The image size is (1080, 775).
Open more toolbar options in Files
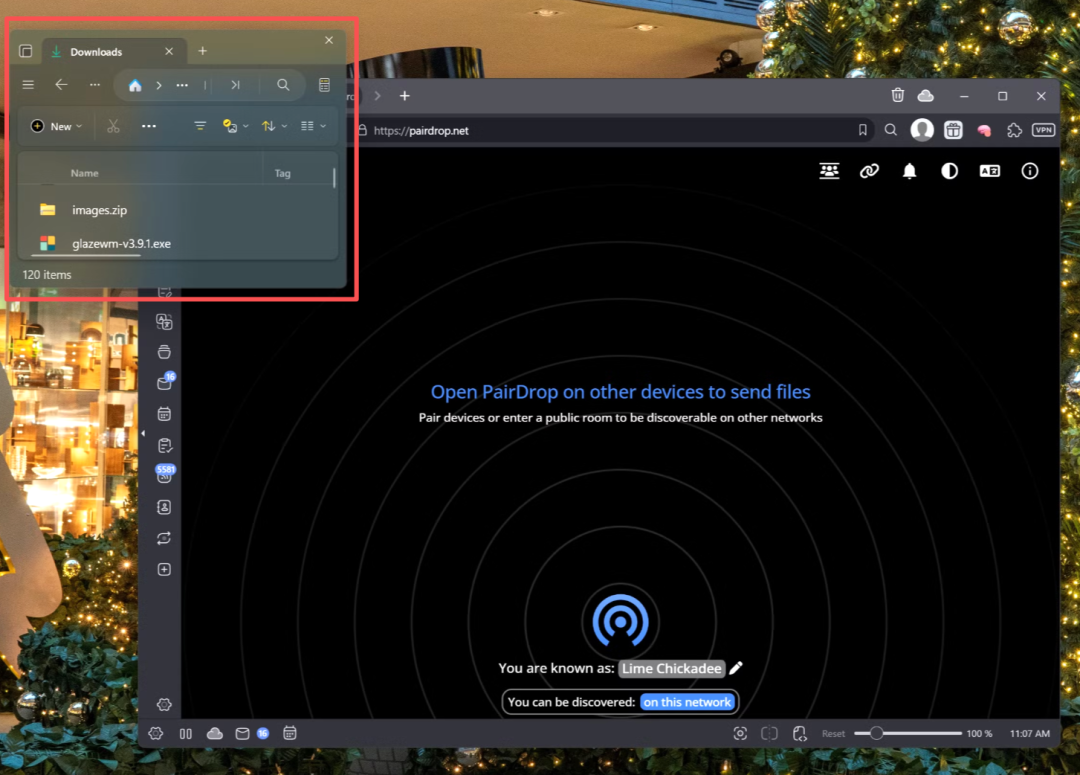149,126
